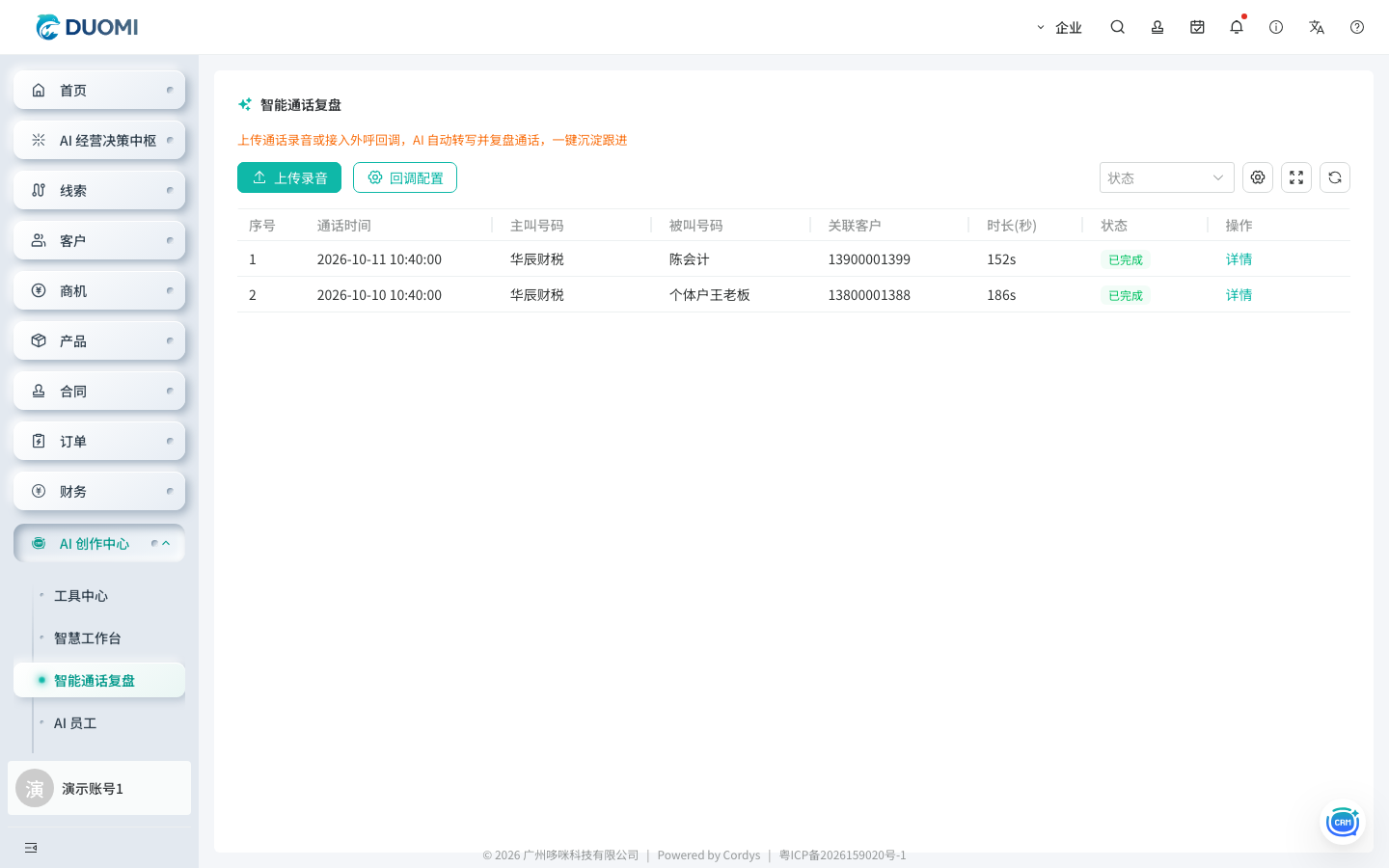Open the 企业 switcher dropdown

point(1059,27)
